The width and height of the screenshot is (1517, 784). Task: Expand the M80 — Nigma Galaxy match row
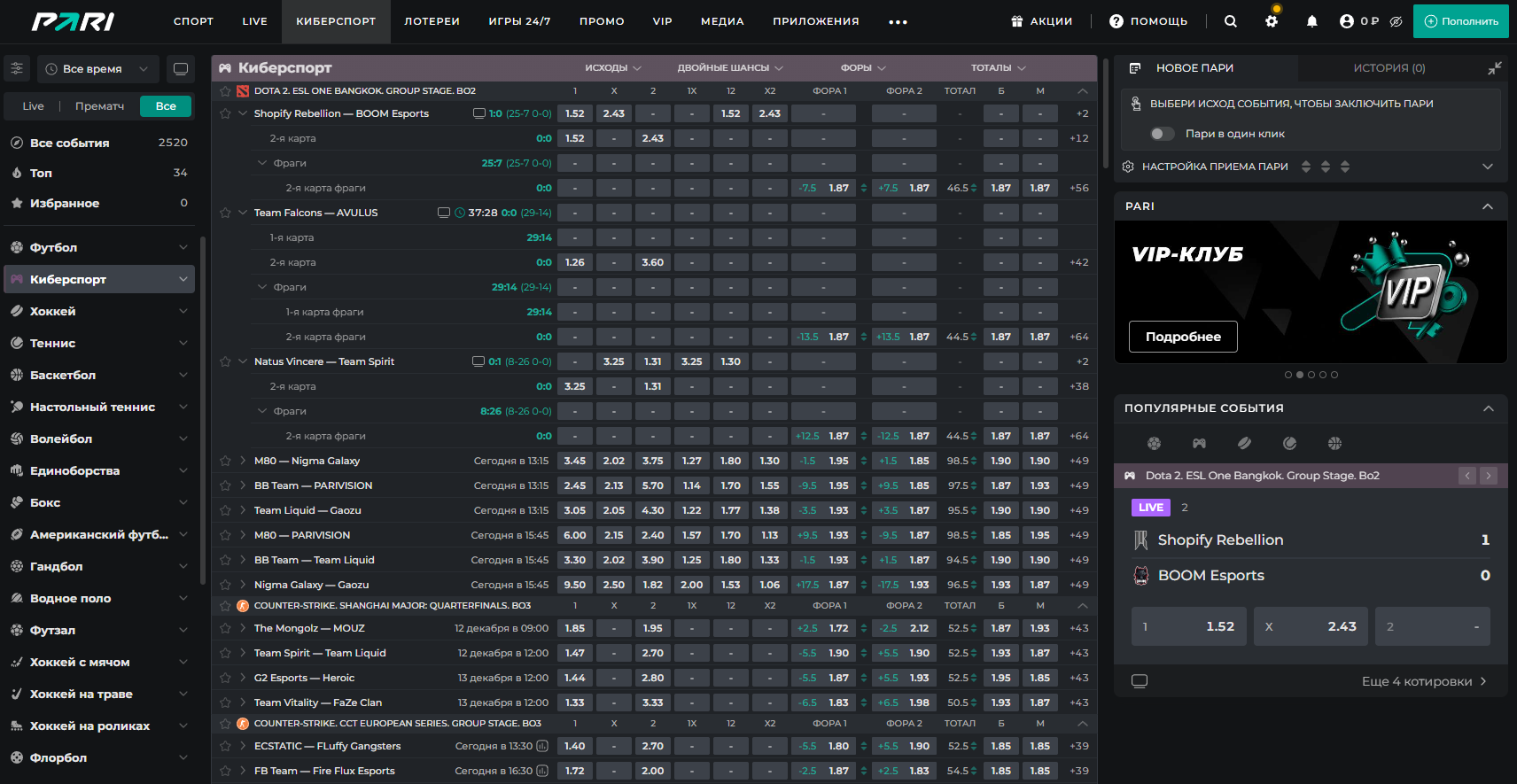click(x=243, y=461)
